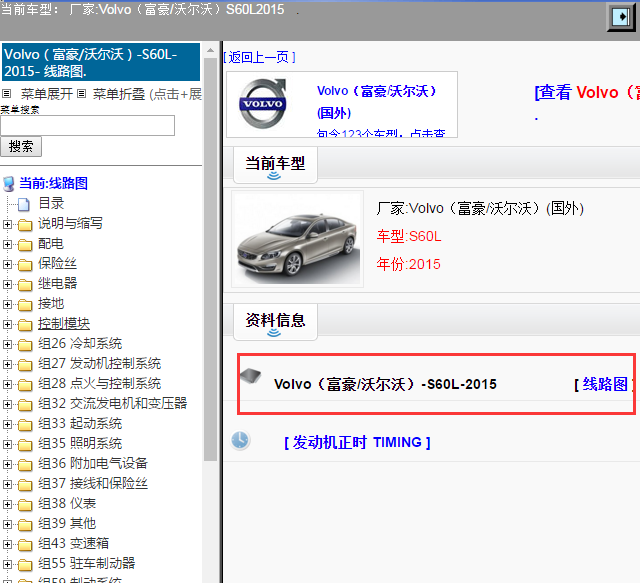
Task: Click the S60L car photo thumbnail
Action: point(298,239)
